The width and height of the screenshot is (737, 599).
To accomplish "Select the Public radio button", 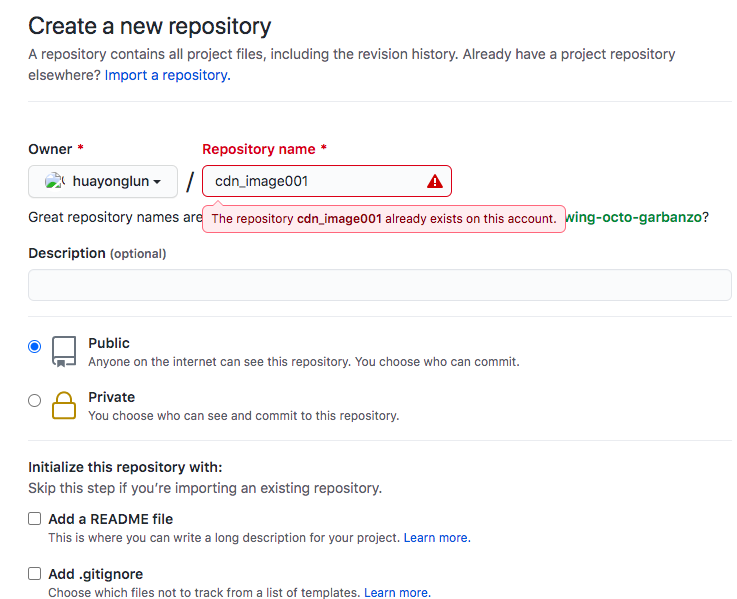I will (x=35, y=346).
